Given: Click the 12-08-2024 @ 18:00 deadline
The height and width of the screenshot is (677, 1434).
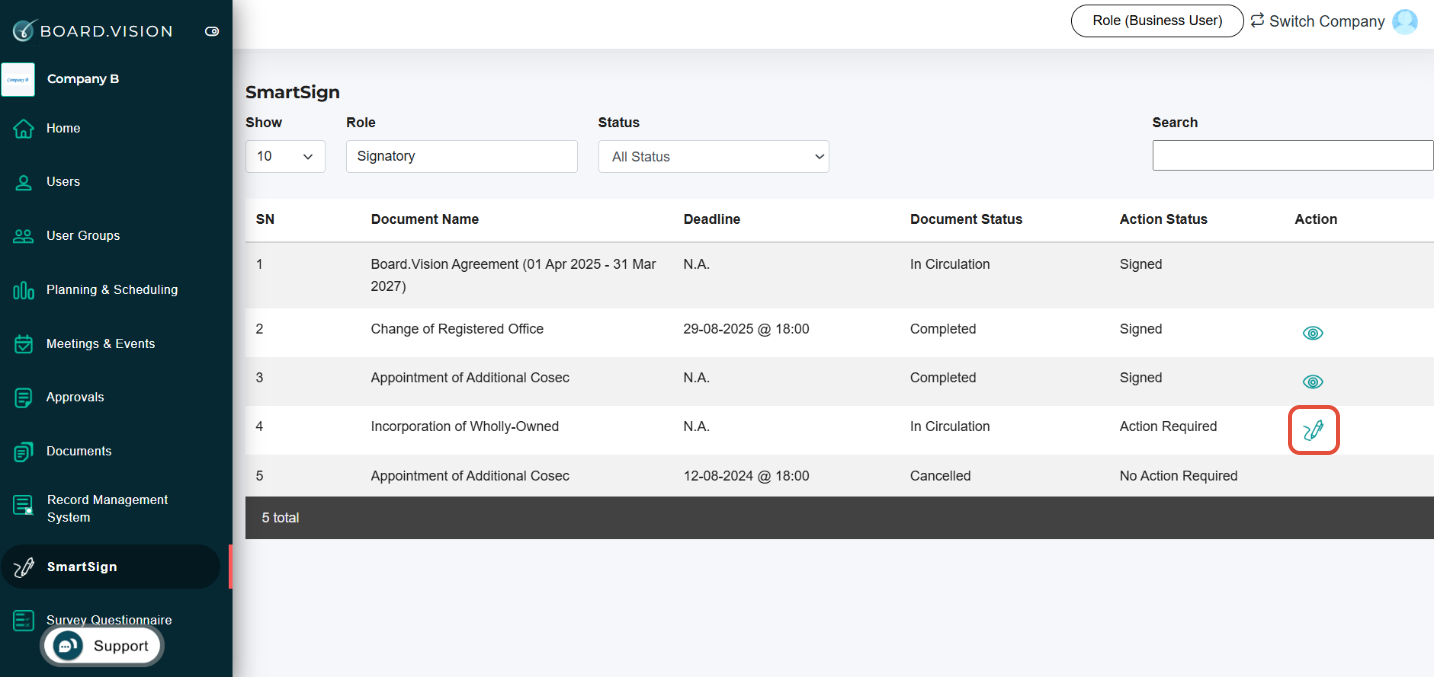Looking at the screenshot, I should 746,476.
